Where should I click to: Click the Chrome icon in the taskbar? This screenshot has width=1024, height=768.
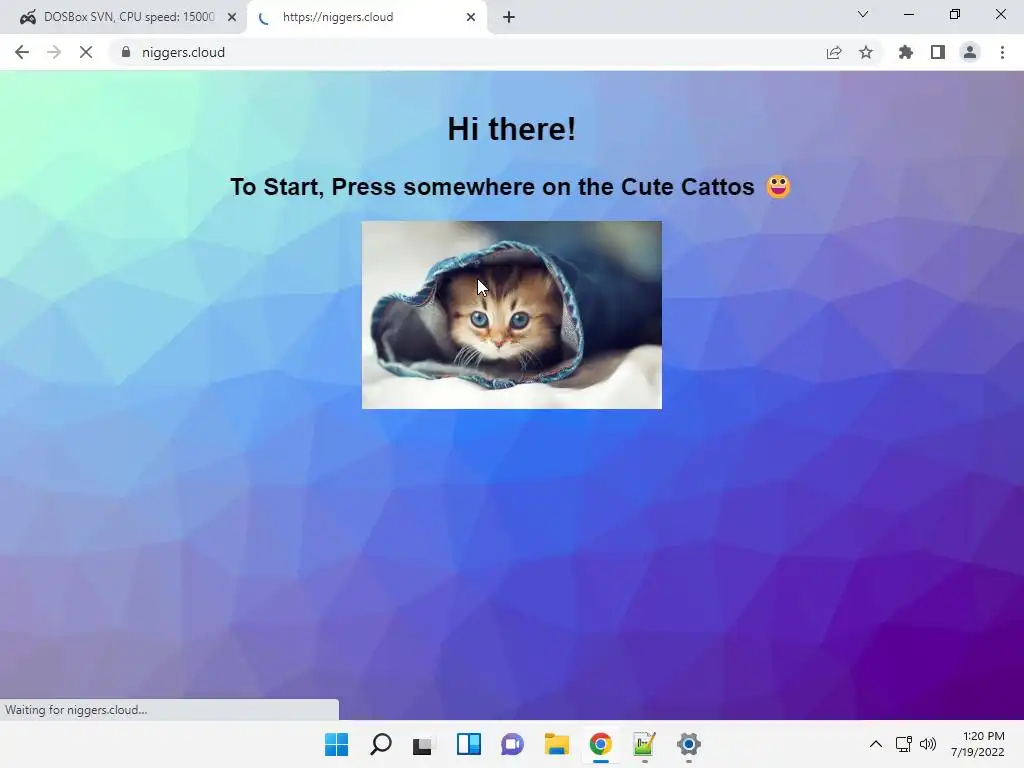[x=600, y=744]
